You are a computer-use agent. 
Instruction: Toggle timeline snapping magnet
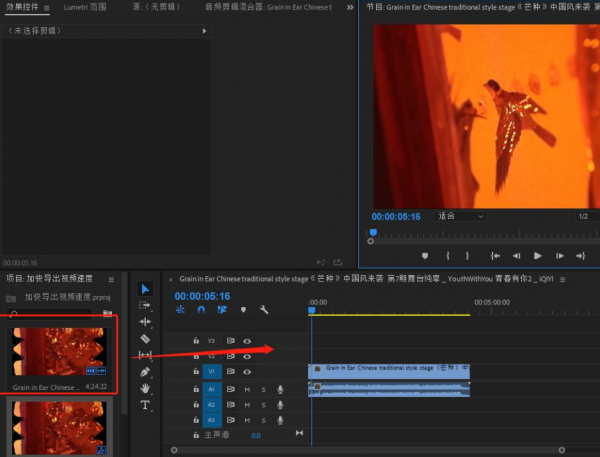pos(201,310)
